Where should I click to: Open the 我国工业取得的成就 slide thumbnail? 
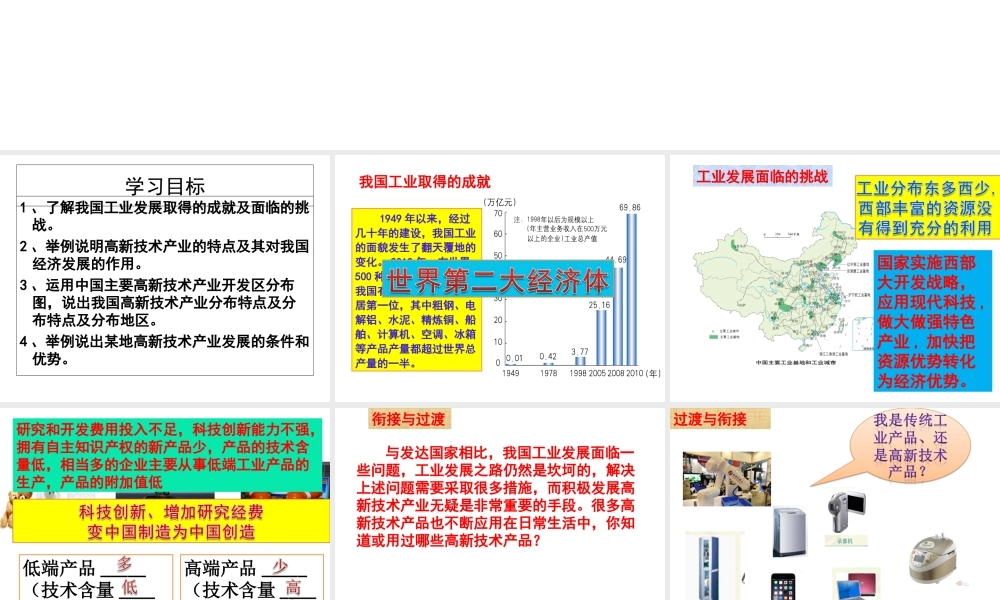500,278
